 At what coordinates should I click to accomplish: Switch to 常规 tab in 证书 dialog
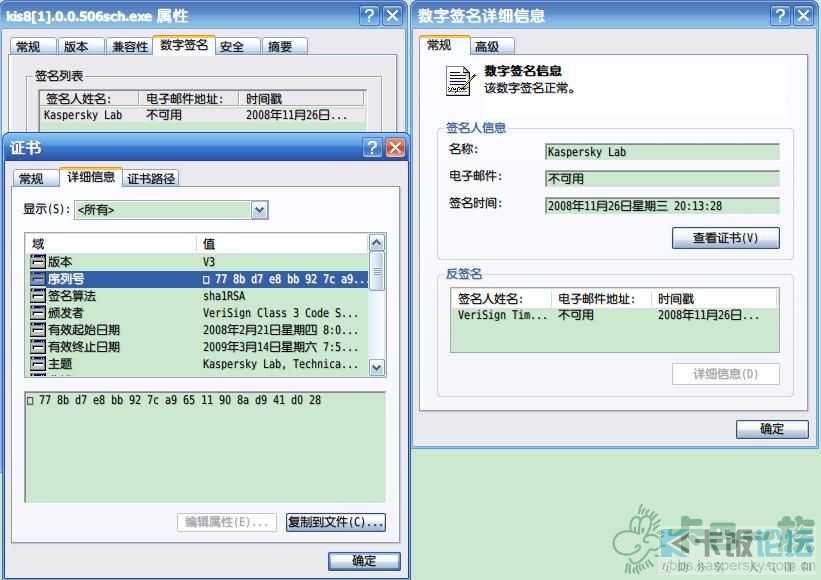pyautogui.click(x=35, y=179)
